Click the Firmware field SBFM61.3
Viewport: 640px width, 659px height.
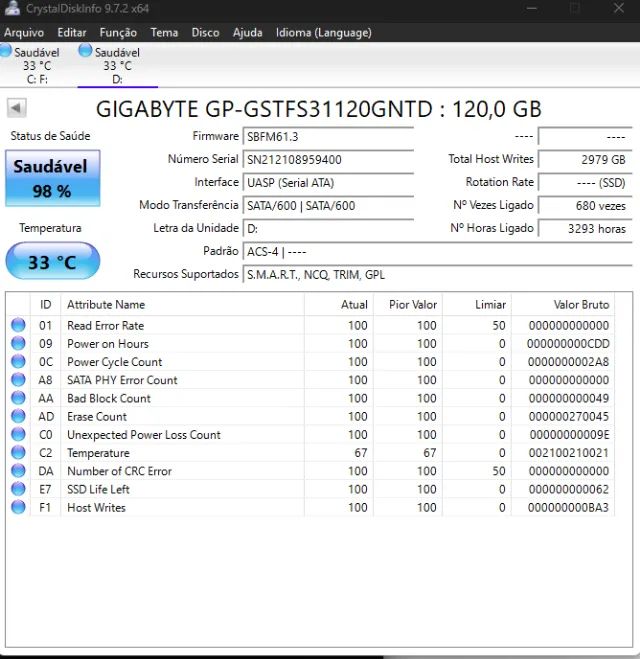click(328, 137)
